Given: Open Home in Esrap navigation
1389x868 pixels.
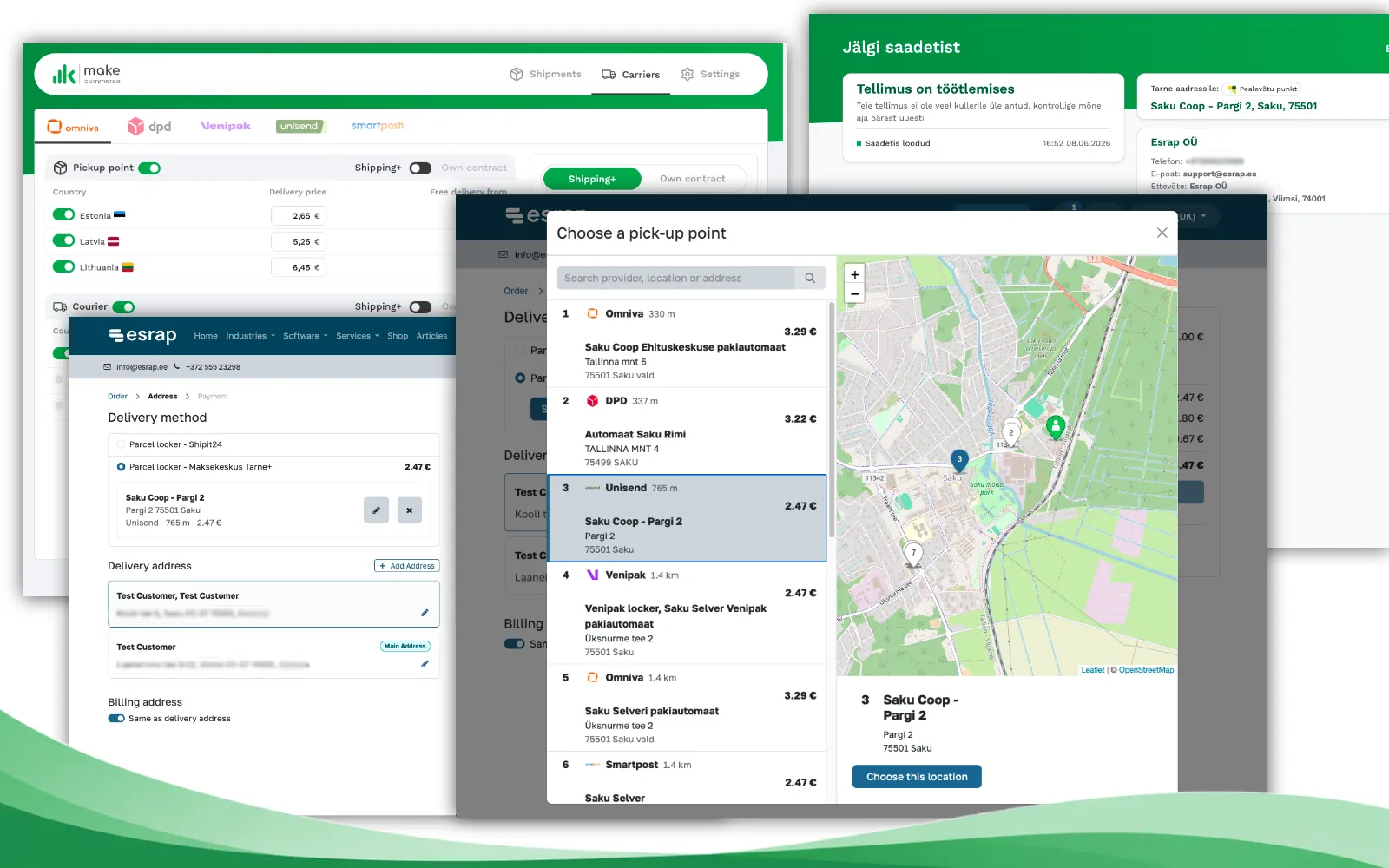Looking at the screenshot, I should click(206, 336).
